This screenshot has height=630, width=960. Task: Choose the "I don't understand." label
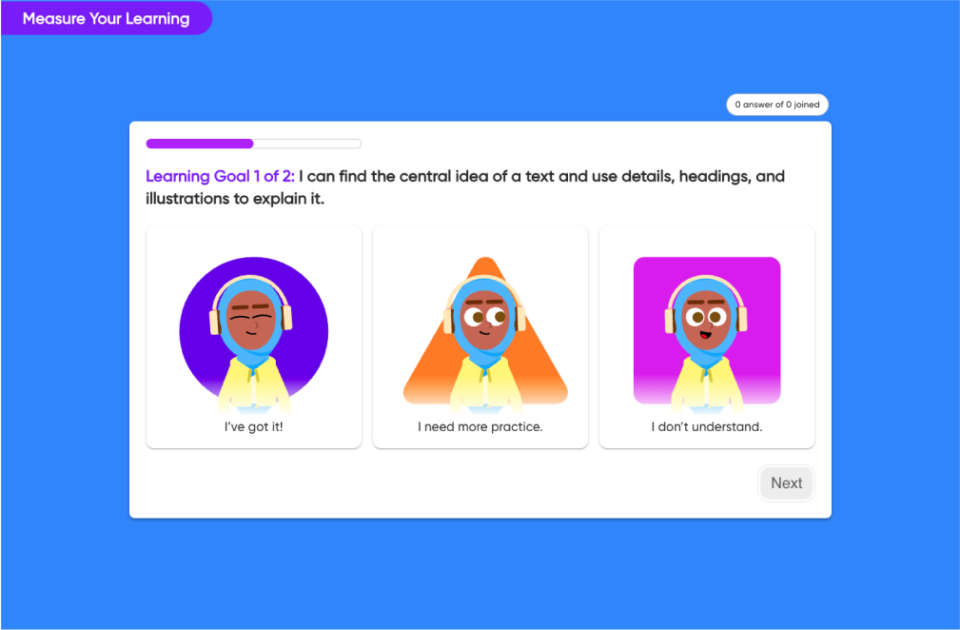tap(707, 427)
